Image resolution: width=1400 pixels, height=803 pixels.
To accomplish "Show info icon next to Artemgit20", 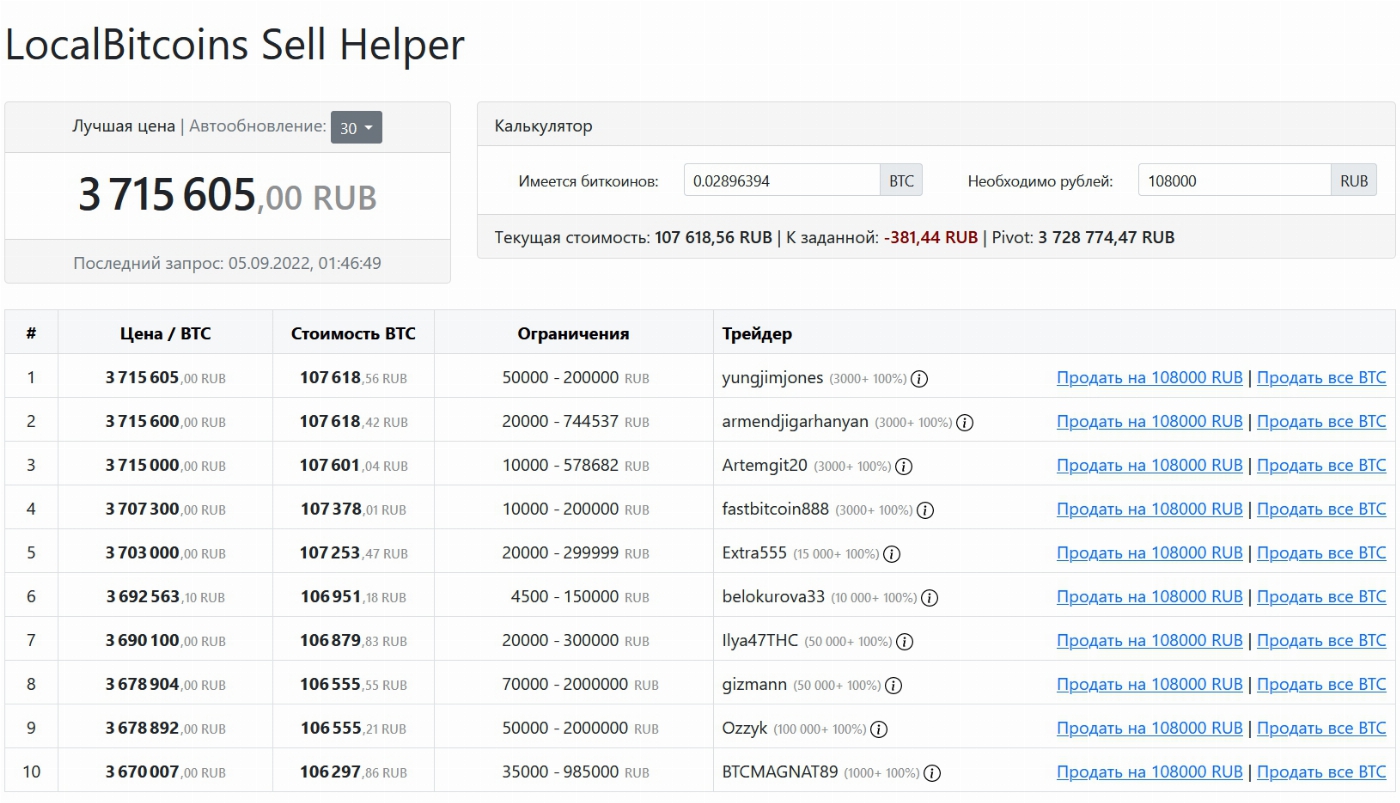I will (x=904, y=467).
